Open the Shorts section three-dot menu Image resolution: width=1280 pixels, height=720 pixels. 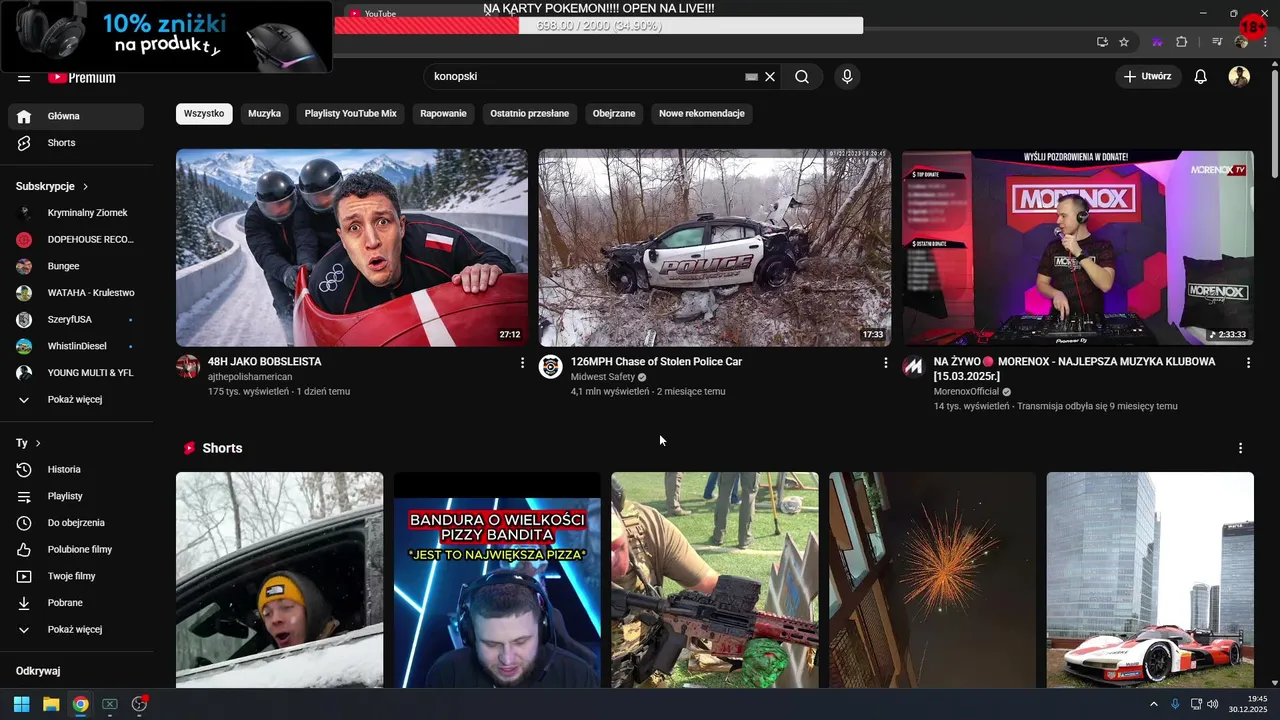[1241, 448]
